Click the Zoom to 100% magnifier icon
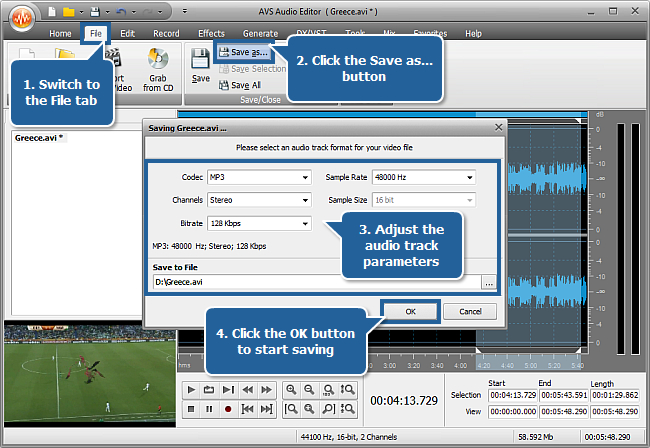This screenshot has width=650, height=448. 328,390
